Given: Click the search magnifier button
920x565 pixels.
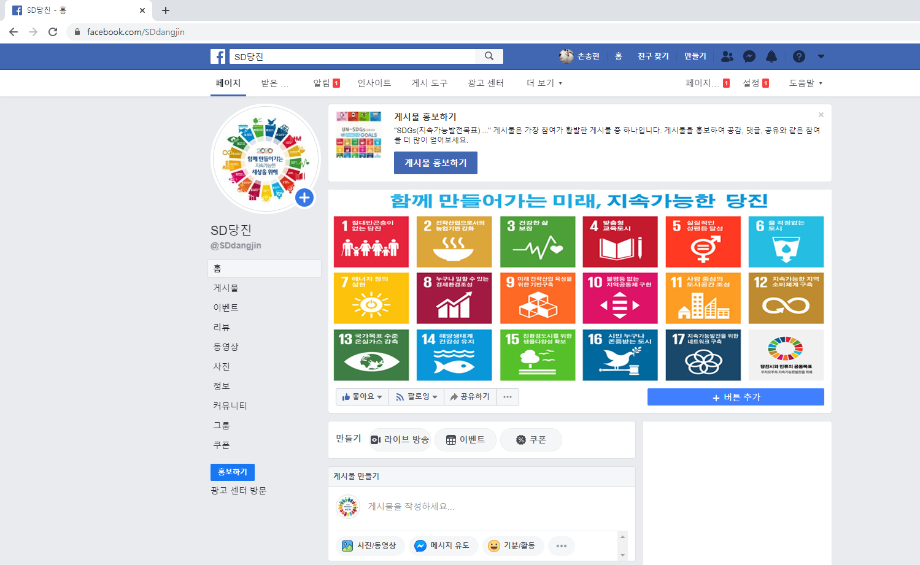Looking at the screenshot, I should (489, 56).
